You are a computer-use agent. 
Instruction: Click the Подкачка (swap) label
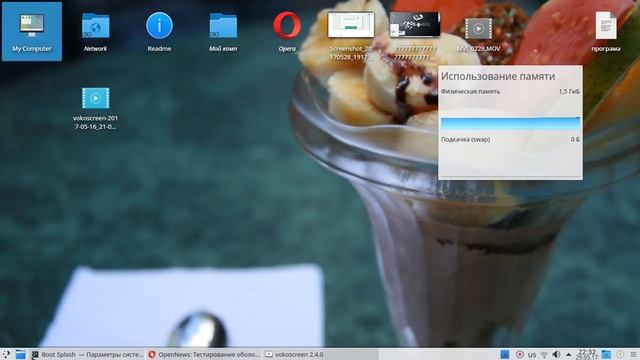465,139
